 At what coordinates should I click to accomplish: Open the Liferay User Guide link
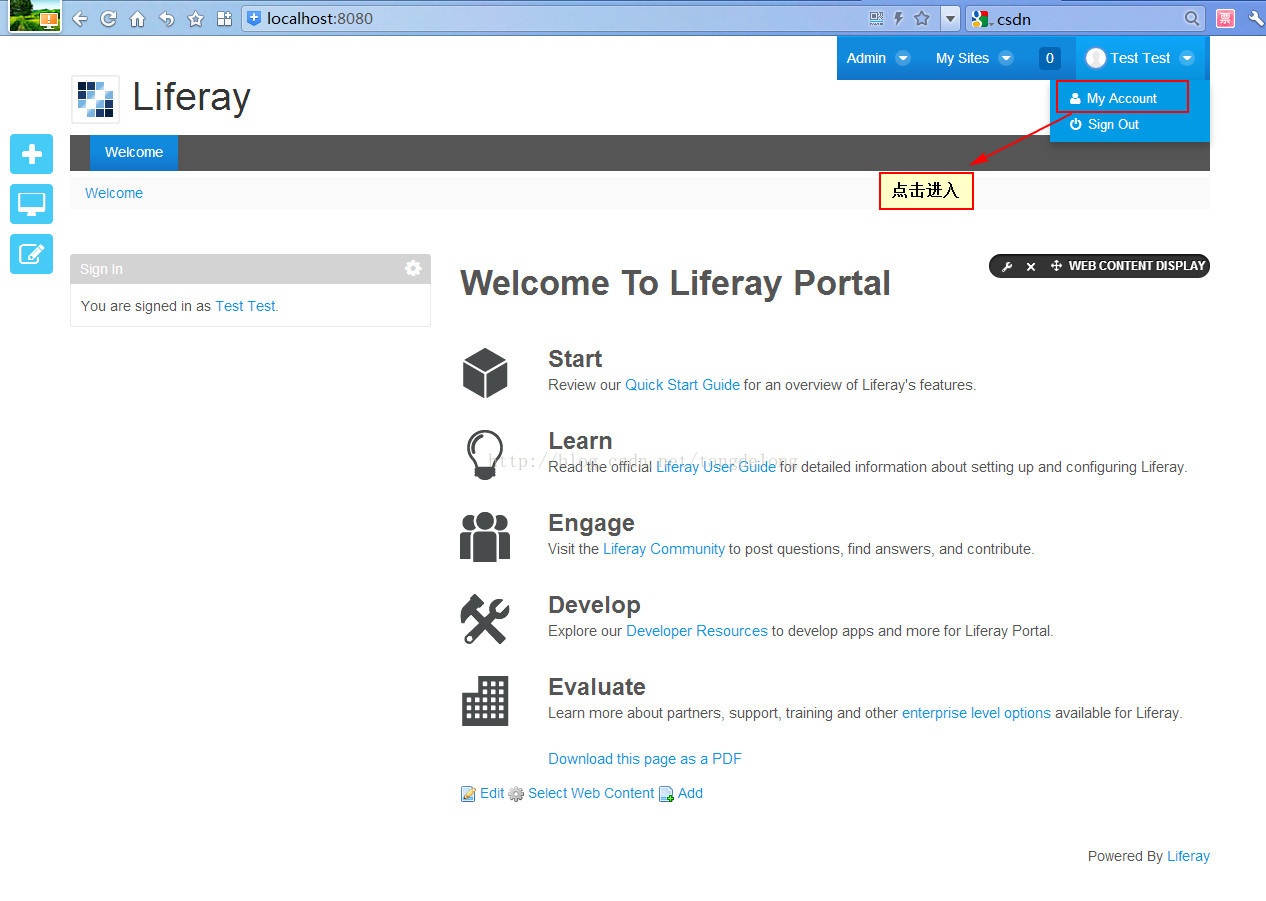[716, 467]
